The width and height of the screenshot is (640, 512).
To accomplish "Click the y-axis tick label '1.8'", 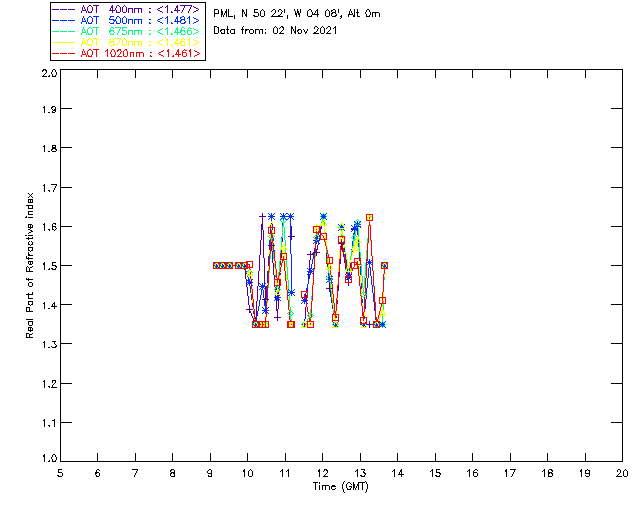I will click(49, 148).
